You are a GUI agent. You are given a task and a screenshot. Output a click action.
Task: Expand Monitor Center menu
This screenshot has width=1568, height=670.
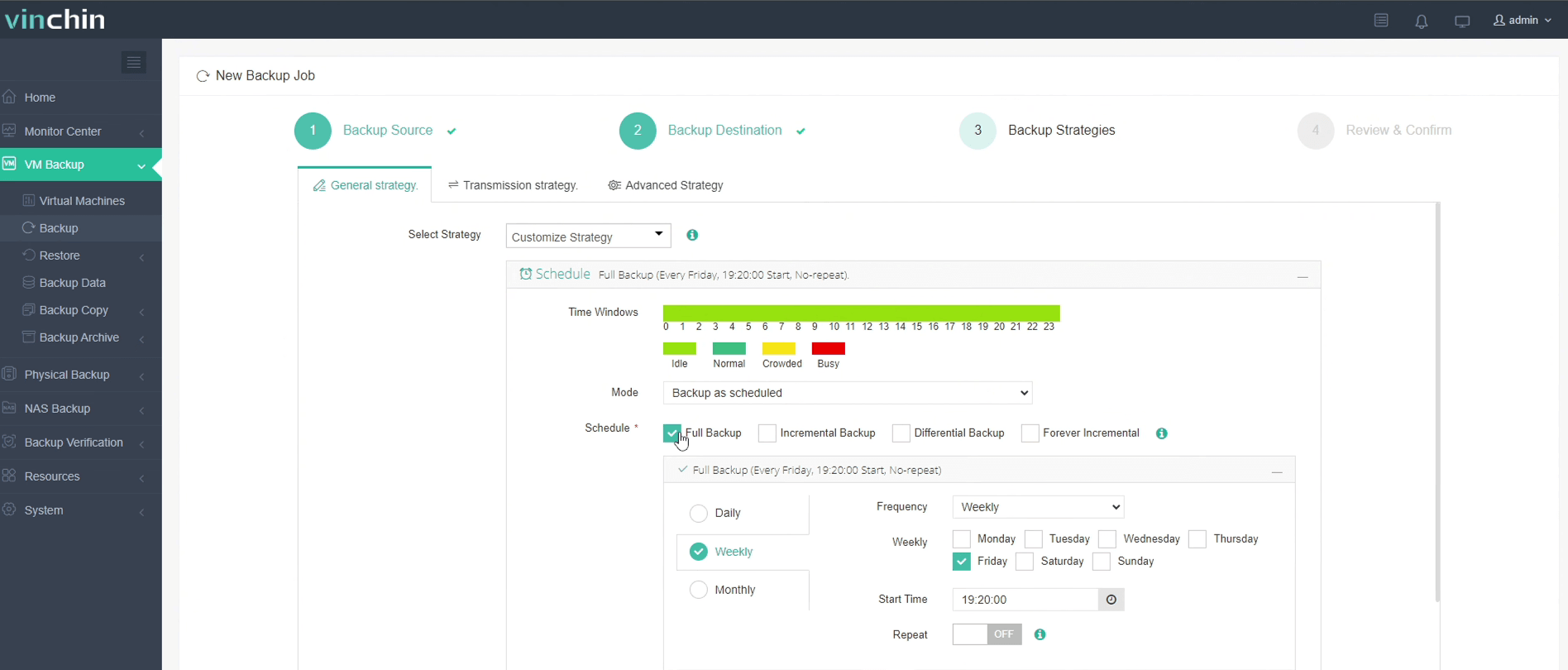point(81,131)
